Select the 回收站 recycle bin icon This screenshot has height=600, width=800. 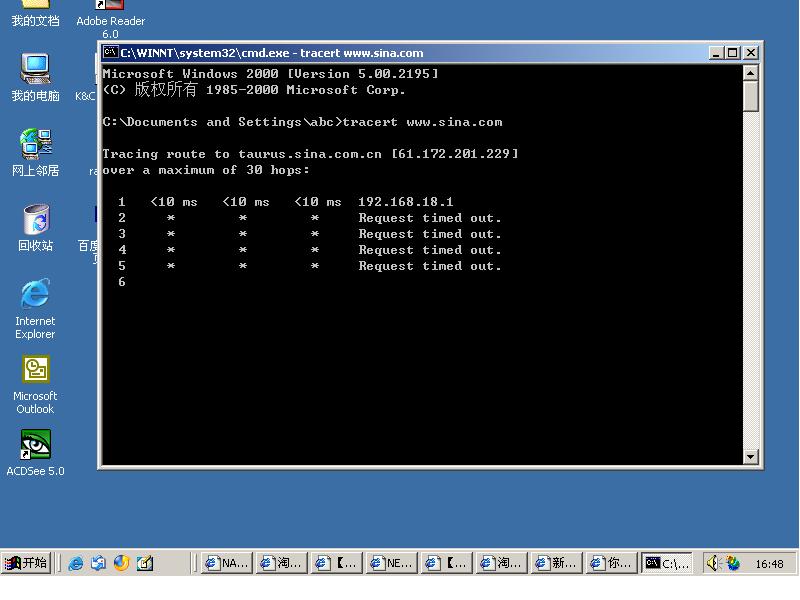pyautogui.click(x=35, y=228)
